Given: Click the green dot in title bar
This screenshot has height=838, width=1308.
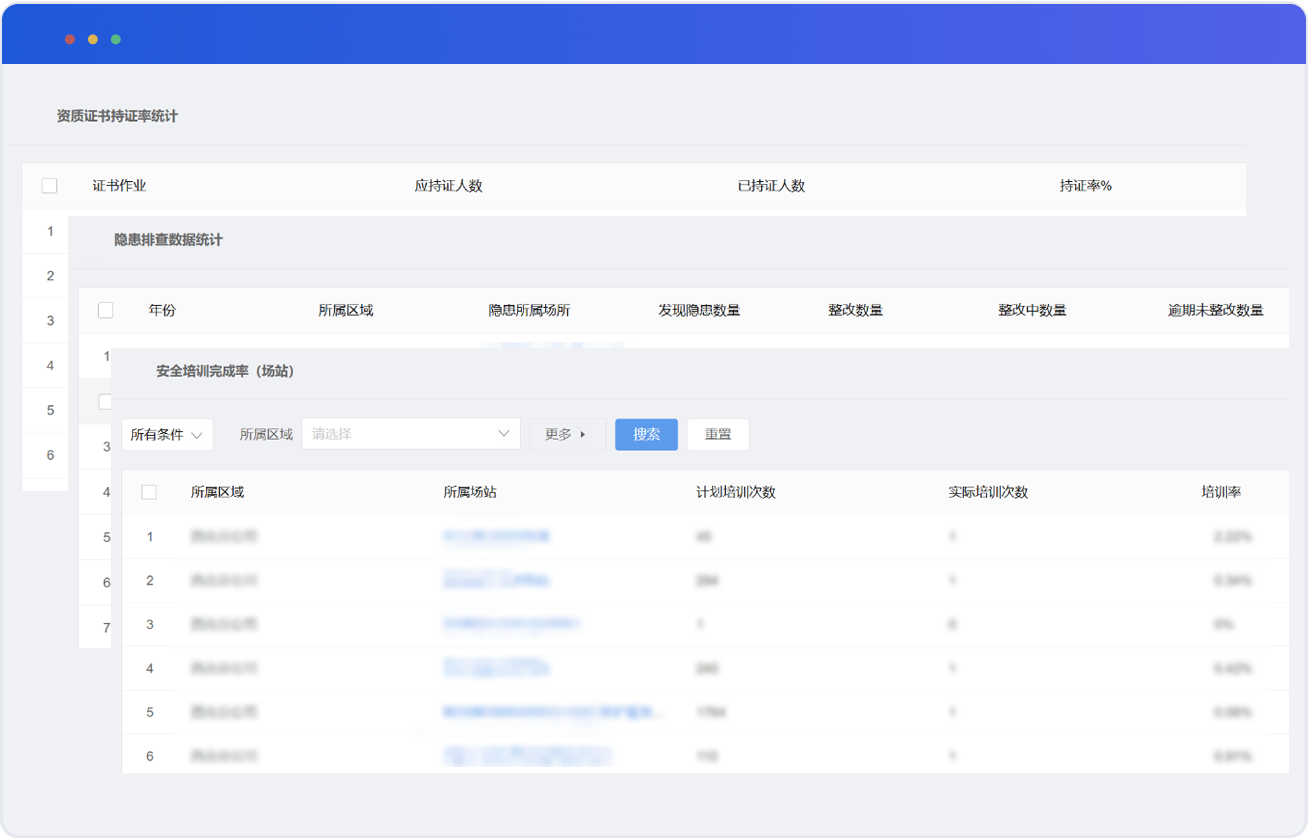Looking at the screenshot, I should [x=116, y=39].
